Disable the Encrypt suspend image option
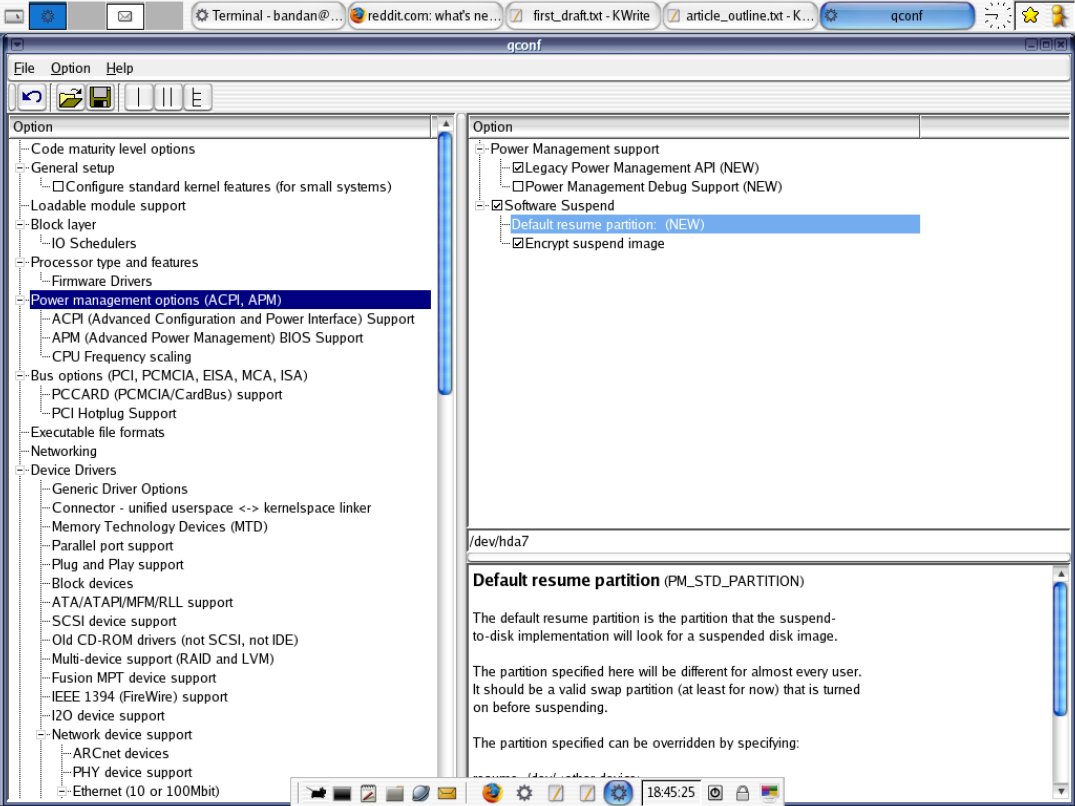 coord(518,243)
